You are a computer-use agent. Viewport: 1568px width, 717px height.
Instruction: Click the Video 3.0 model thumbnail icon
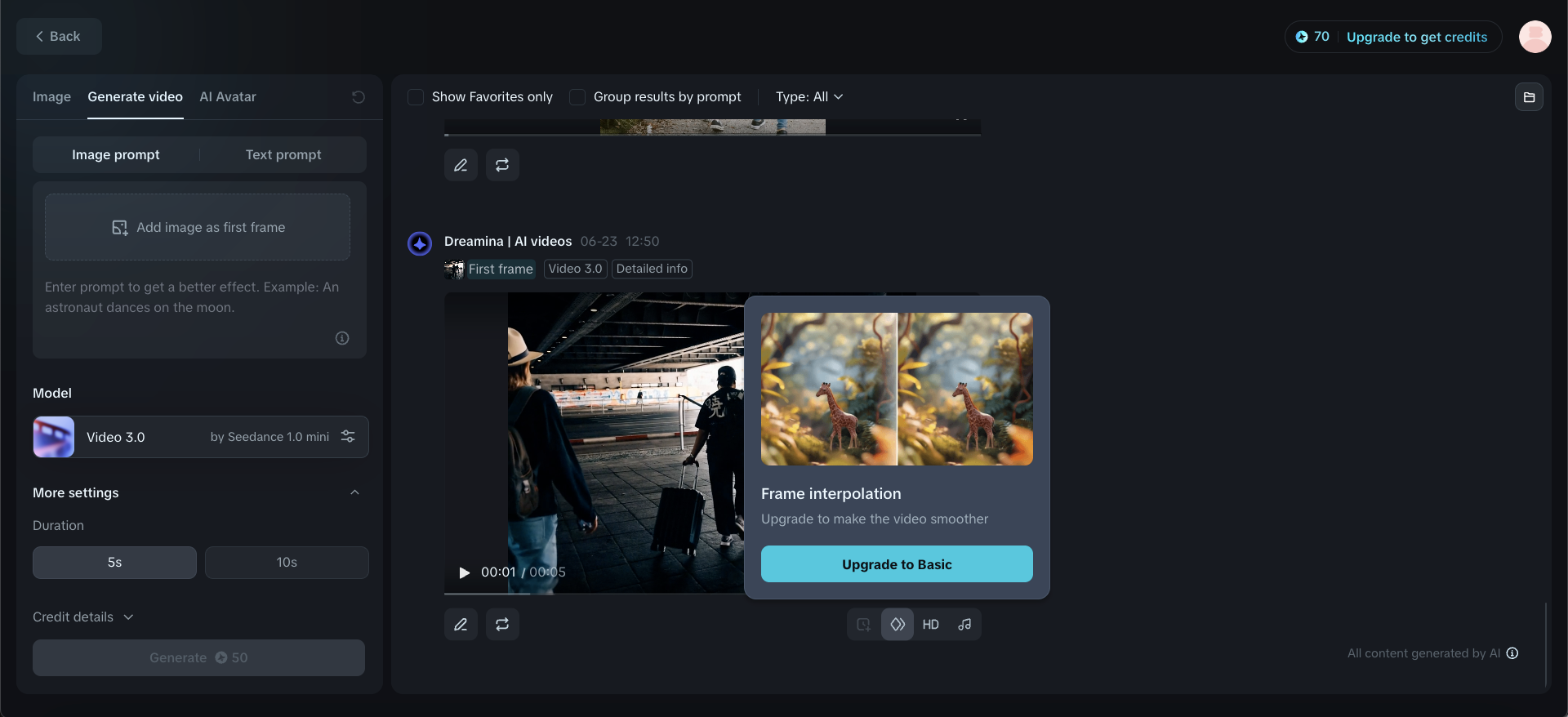(x=54, y=437)
